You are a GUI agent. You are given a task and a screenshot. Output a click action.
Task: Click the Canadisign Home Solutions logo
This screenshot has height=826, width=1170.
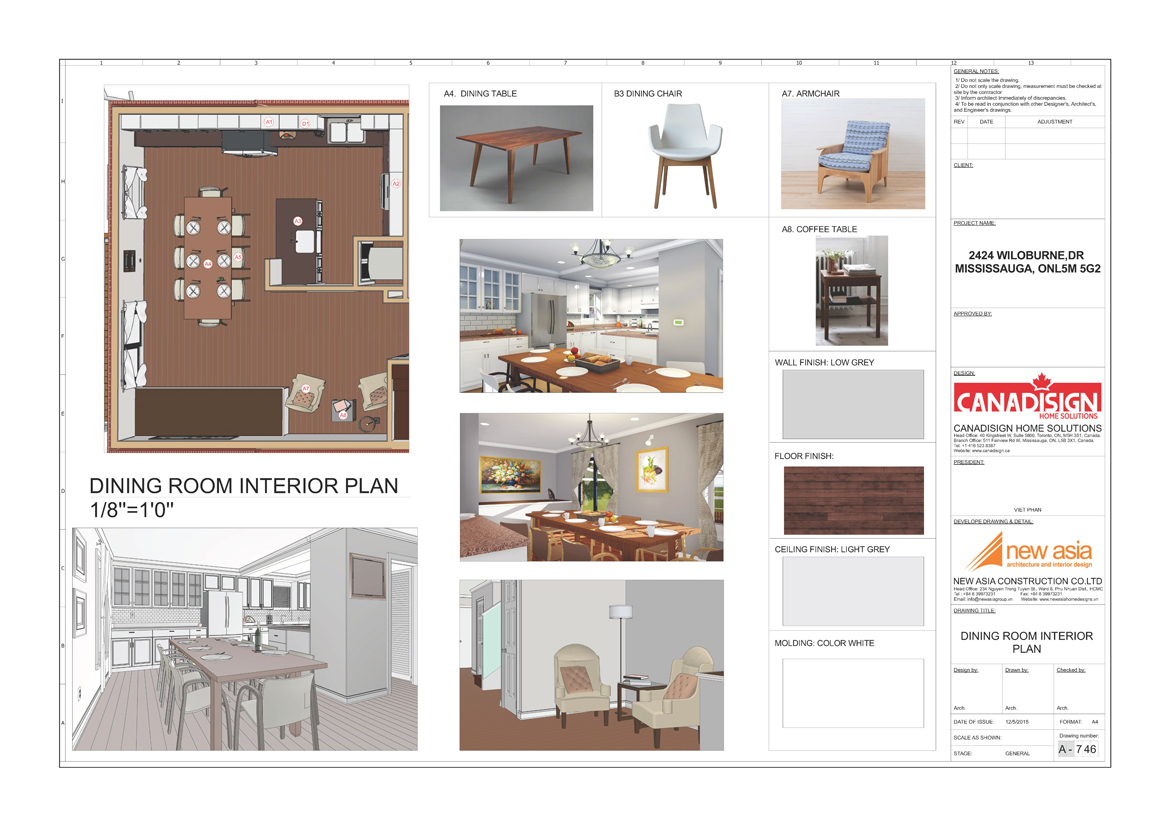[1027, 400]
